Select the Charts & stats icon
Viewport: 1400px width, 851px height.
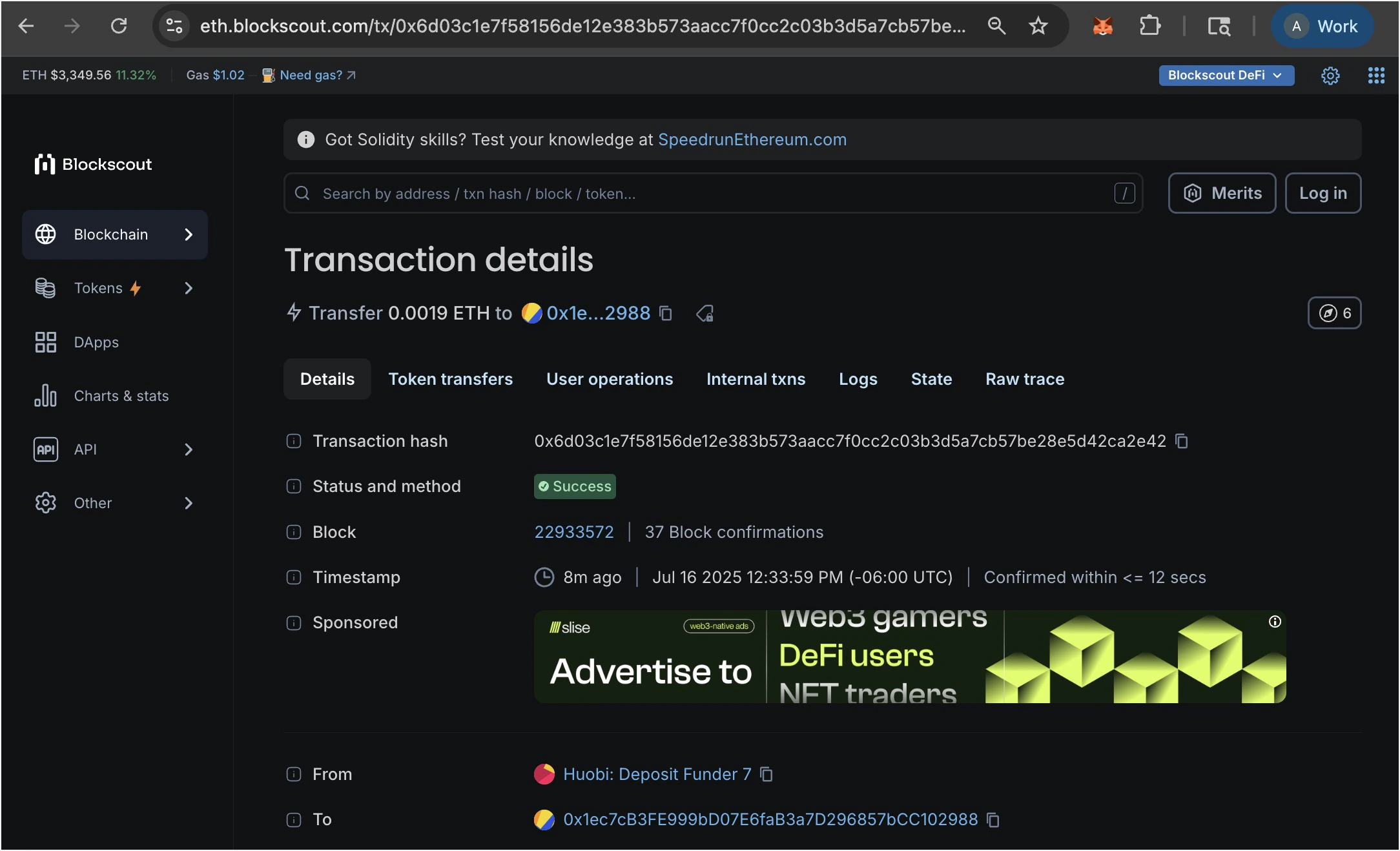pos(45,396)
